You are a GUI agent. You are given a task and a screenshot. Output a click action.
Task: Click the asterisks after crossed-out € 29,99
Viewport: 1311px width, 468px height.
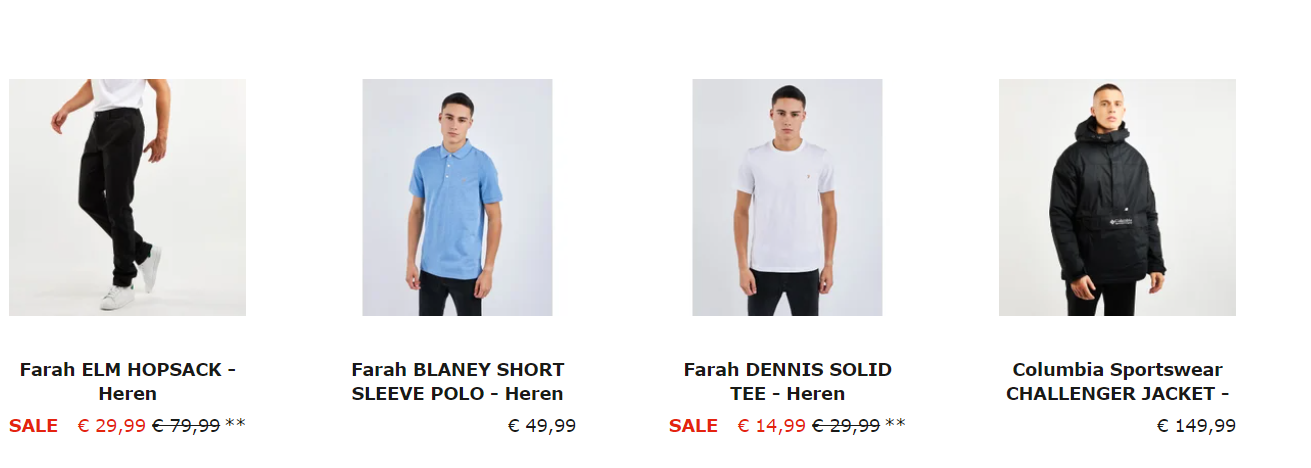pyautogui.click(x=895, y=424)
